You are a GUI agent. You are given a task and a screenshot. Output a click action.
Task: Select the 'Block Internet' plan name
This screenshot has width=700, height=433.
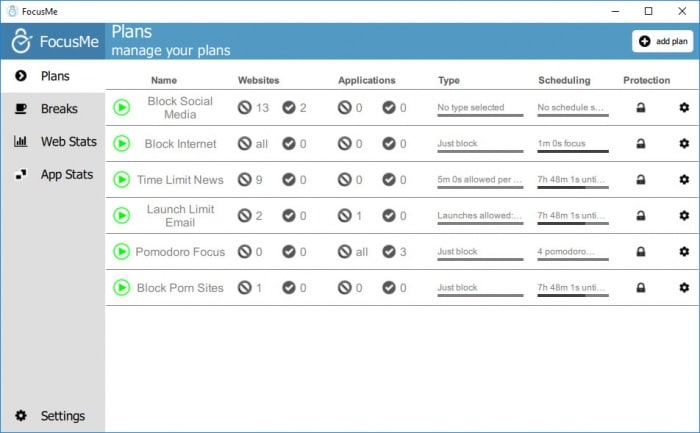[x=180, y=144]
